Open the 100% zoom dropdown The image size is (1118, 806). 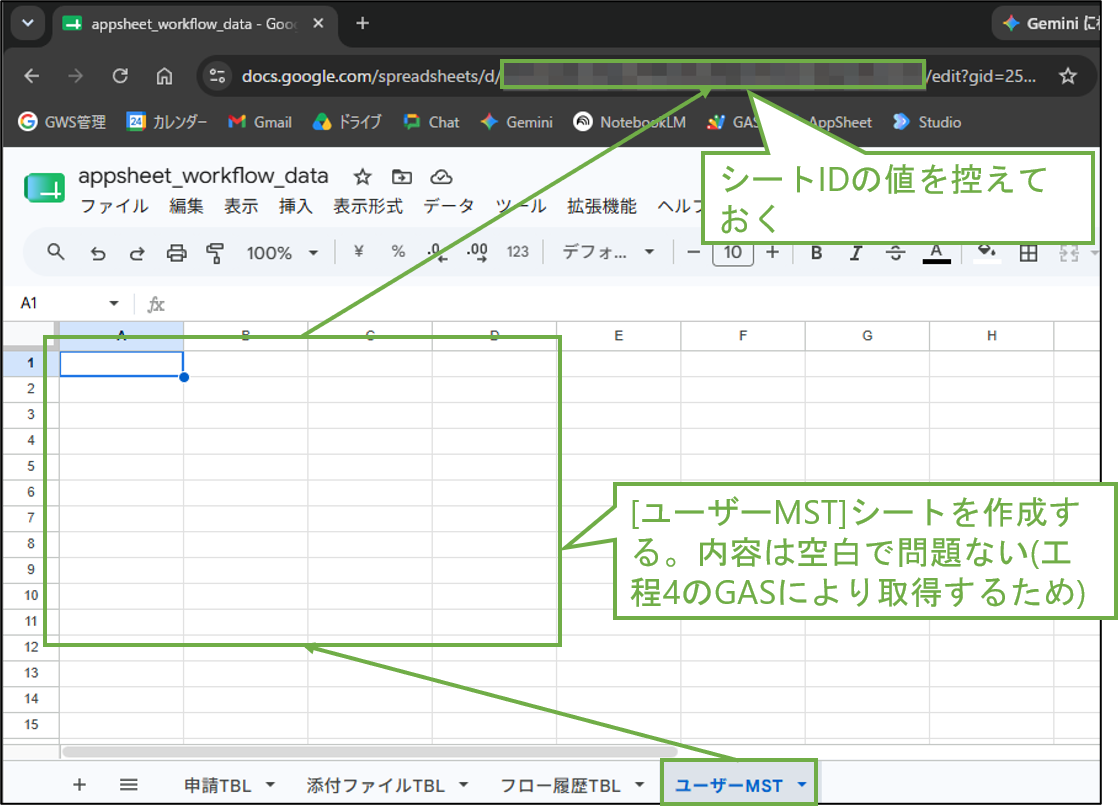pos(282,253)
